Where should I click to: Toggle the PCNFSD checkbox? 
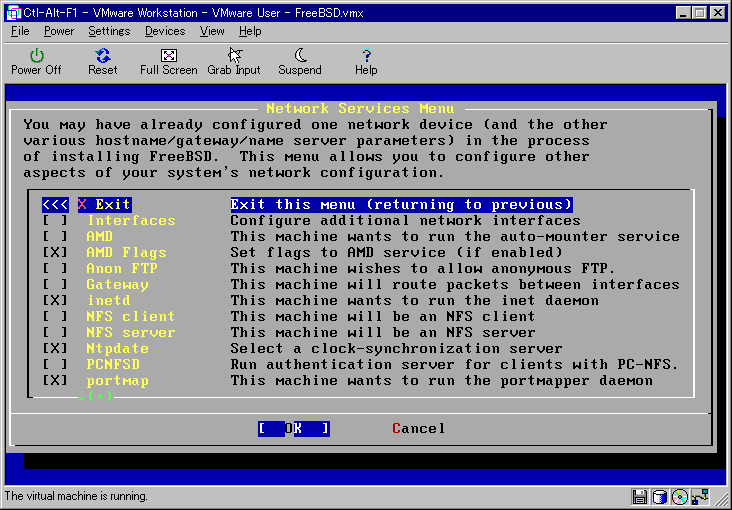pos(55,364)
